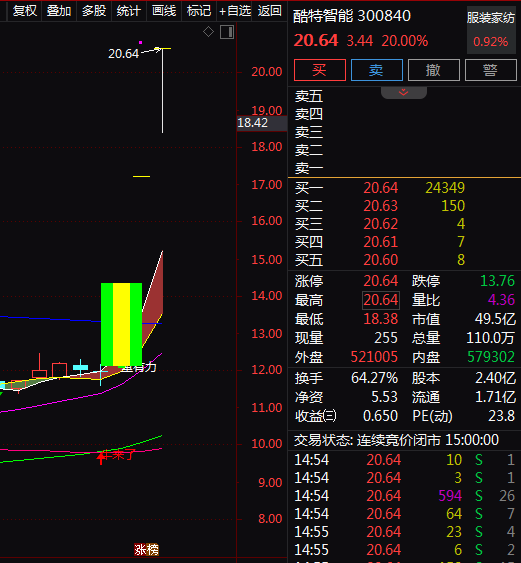Click the 标记 mark option
Image resolution: width=521 pixels, height=563 pixels.
point(199,11)
